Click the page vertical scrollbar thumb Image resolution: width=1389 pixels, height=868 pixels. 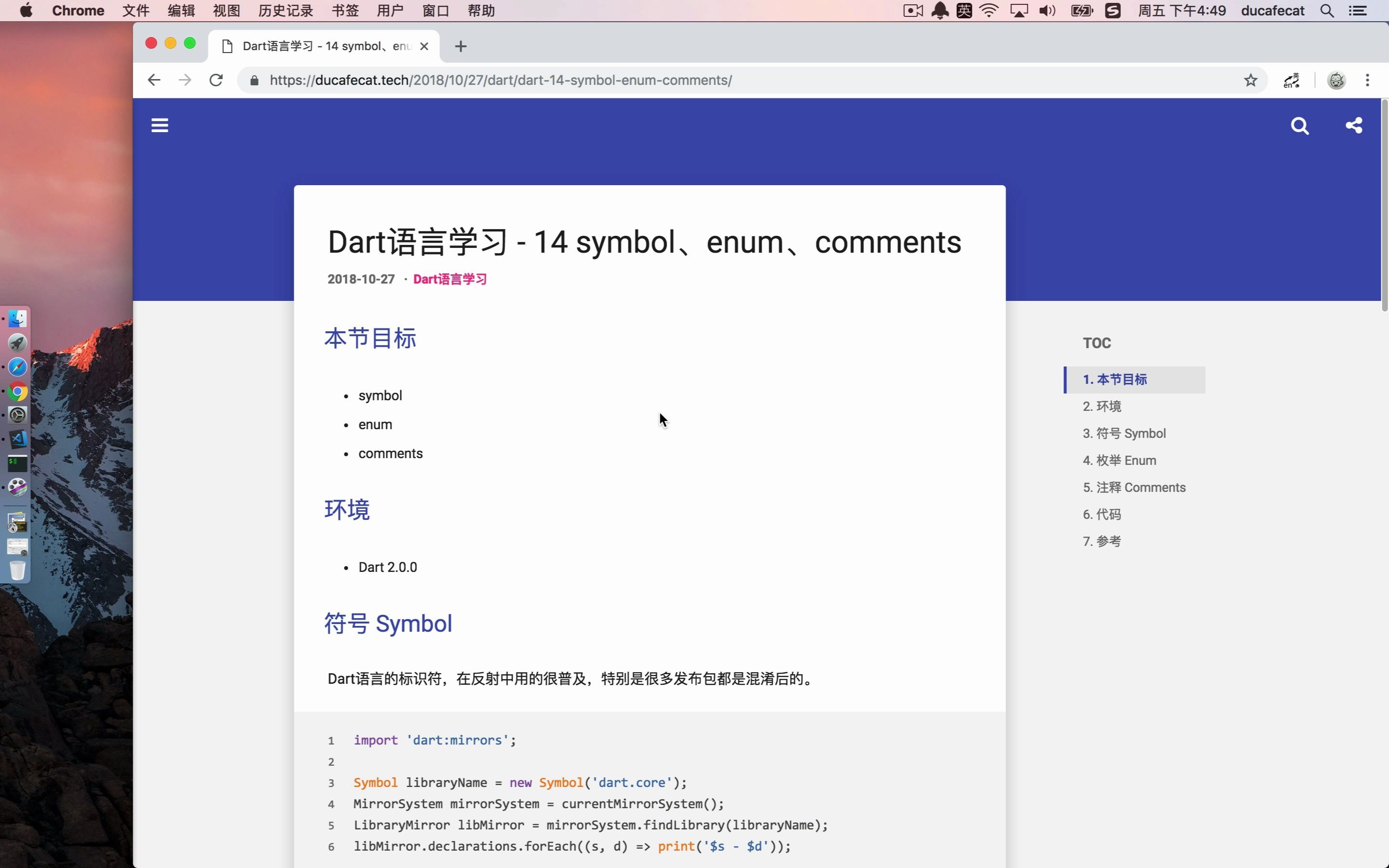point(1384,205)
